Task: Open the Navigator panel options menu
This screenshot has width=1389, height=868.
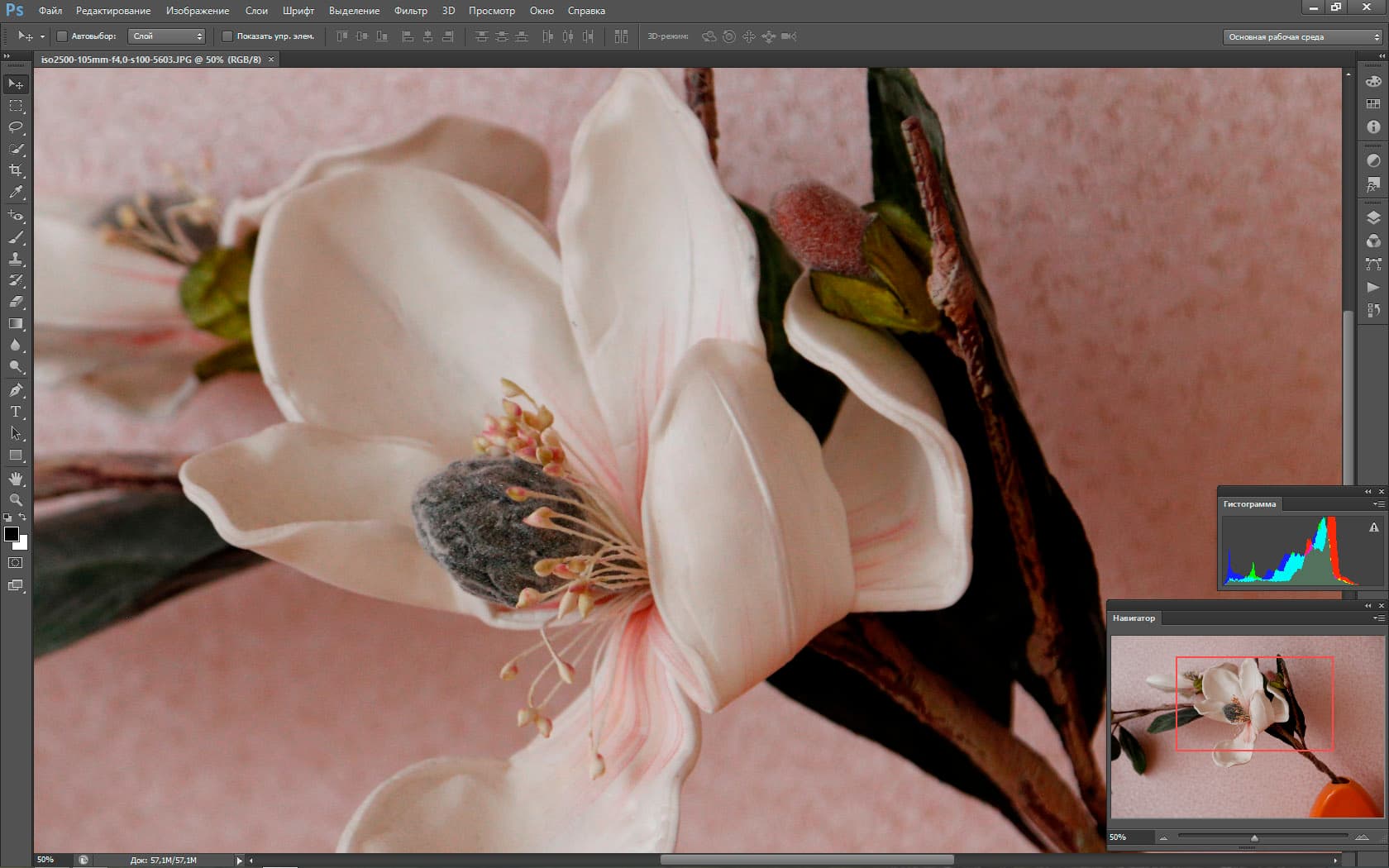Action: click(x=1378, y=618)
